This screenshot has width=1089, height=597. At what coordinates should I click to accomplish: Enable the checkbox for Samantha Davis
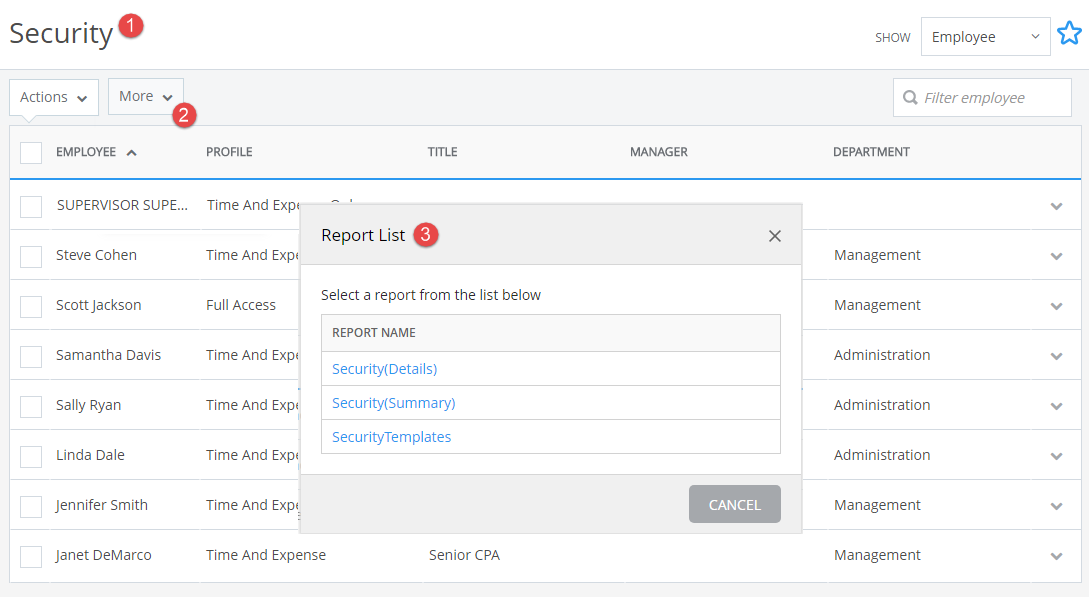click(30, 355)
